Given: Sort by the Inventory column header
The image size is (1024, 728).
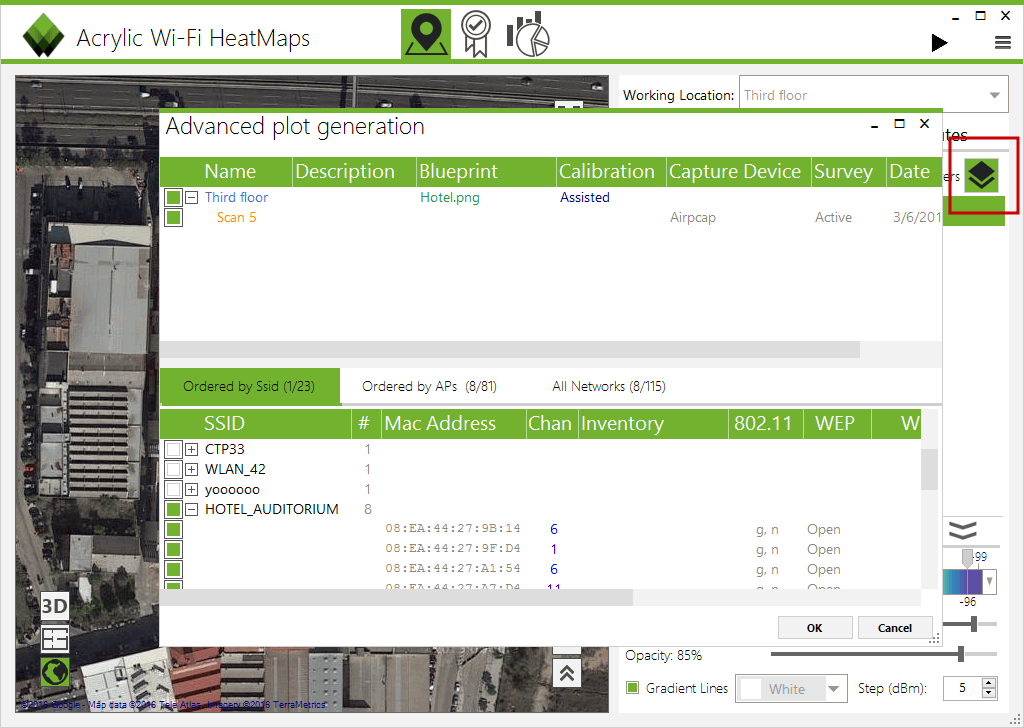Looking at the screenshot, I should (x=653, y=424).
